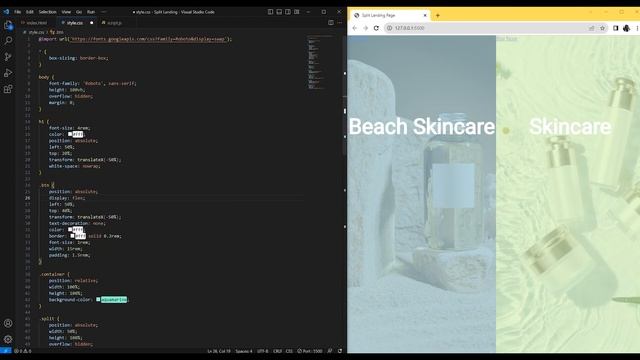Viewport: 640px width, 360px height.
Task: Change language mode via CSS status item
Action: (x=289, y=351)
